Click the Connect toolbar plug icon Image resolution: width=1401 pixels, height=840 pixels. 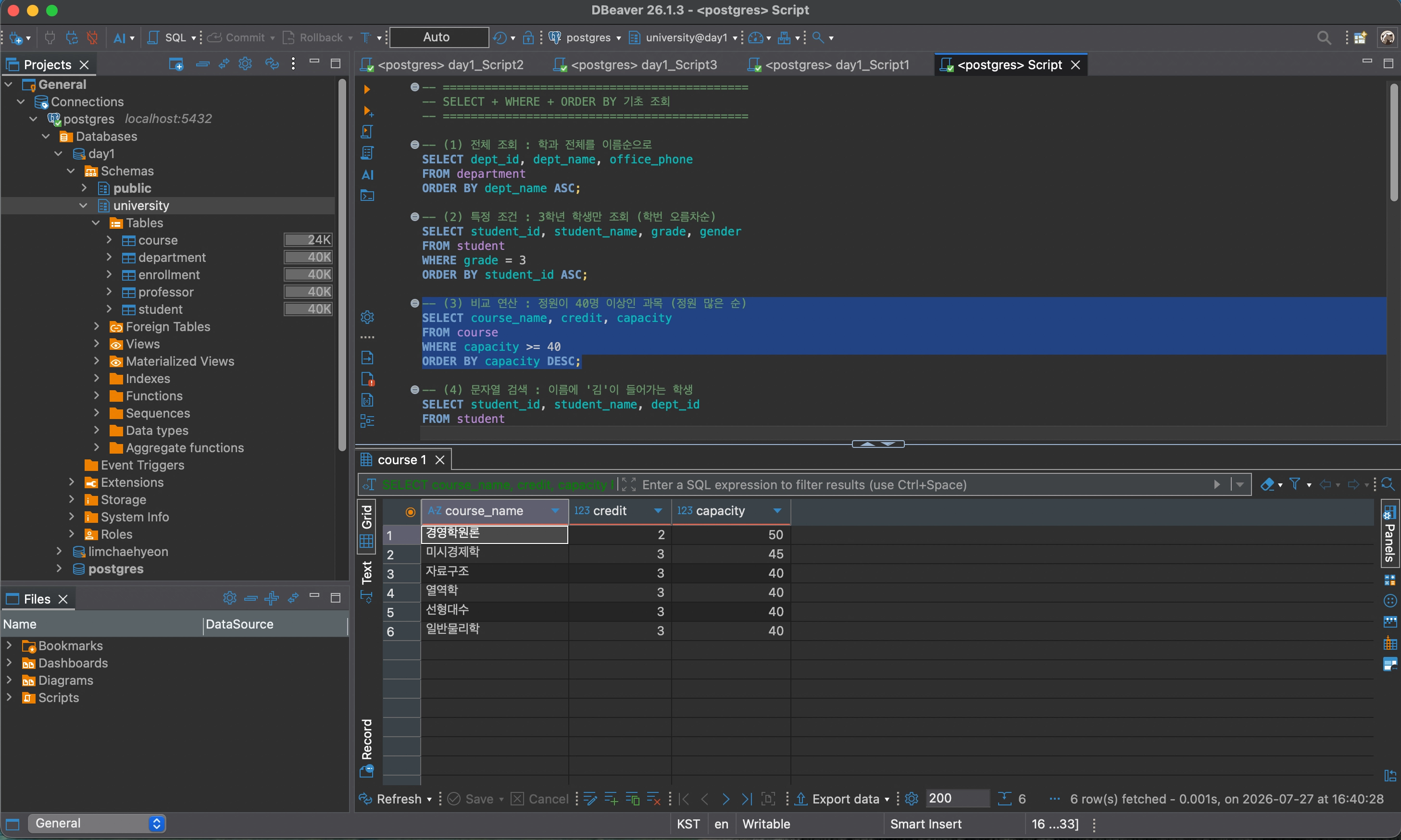click(x=50, y=37)
